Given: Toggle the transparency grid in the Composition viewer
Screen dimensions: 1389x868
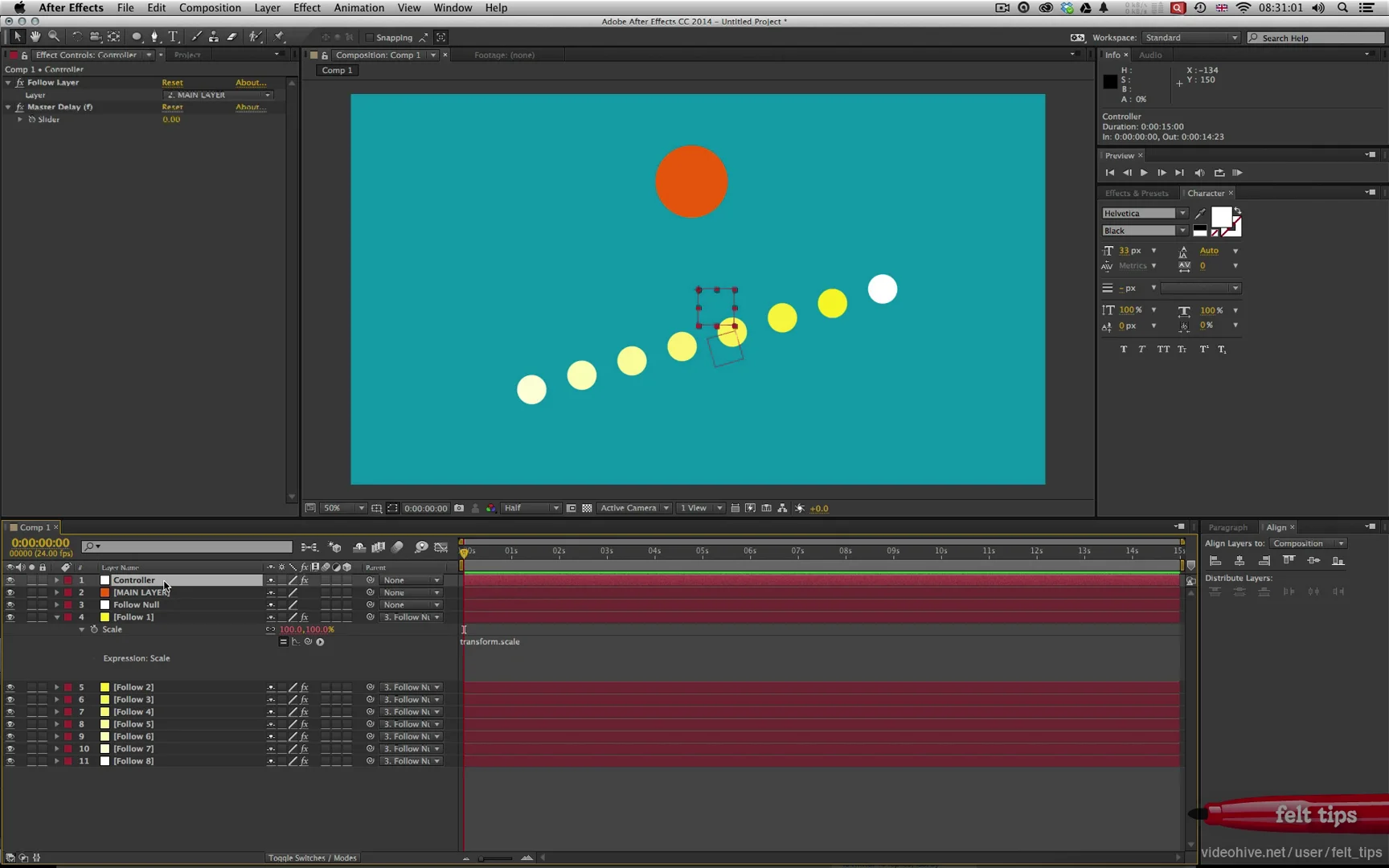Looking at the screenshot, I should pyautogui.click(x=587, y=508).
